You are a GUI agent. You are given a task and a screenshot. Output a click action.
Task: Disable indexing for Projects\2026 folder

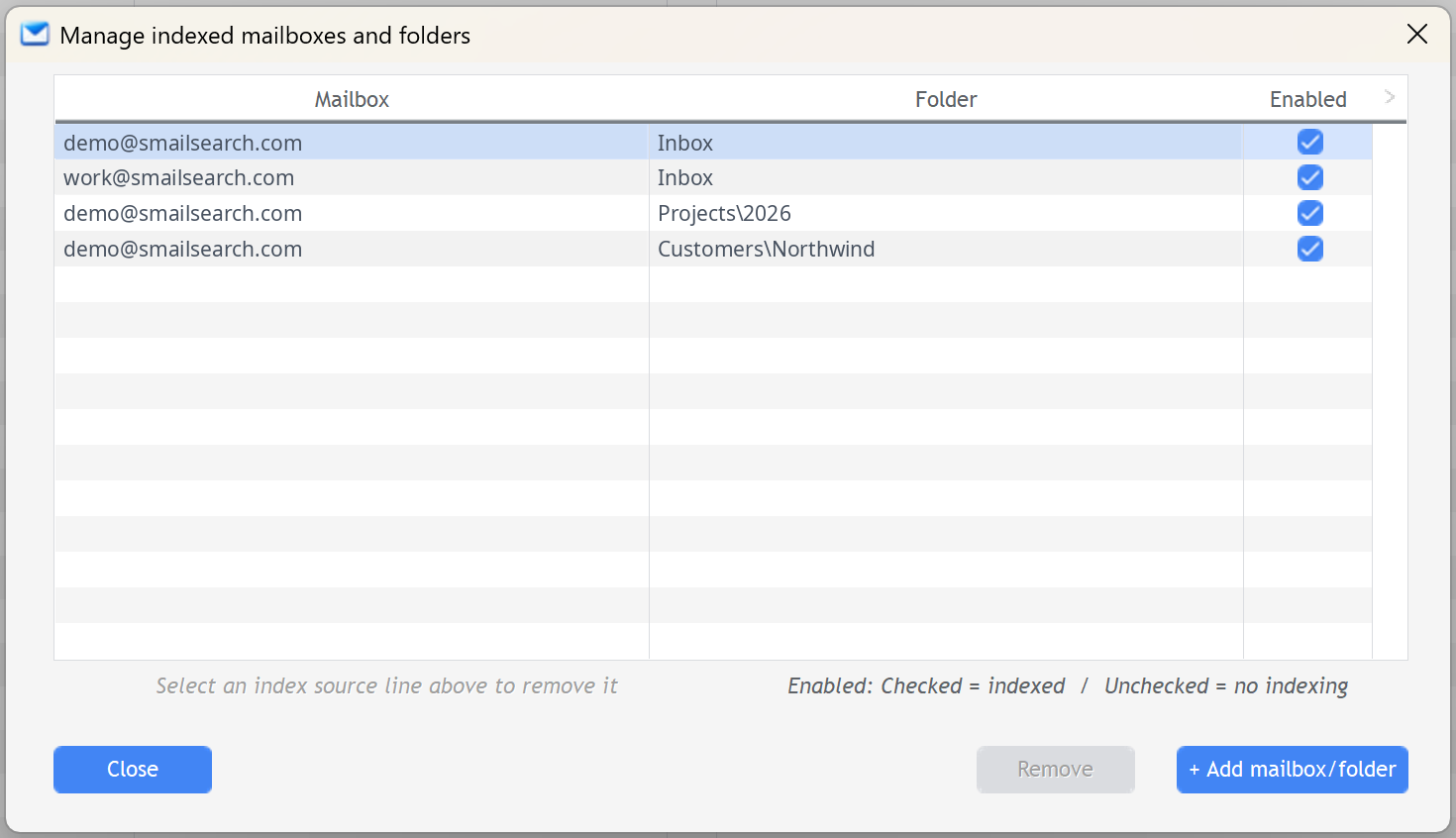coord(1309,213)
